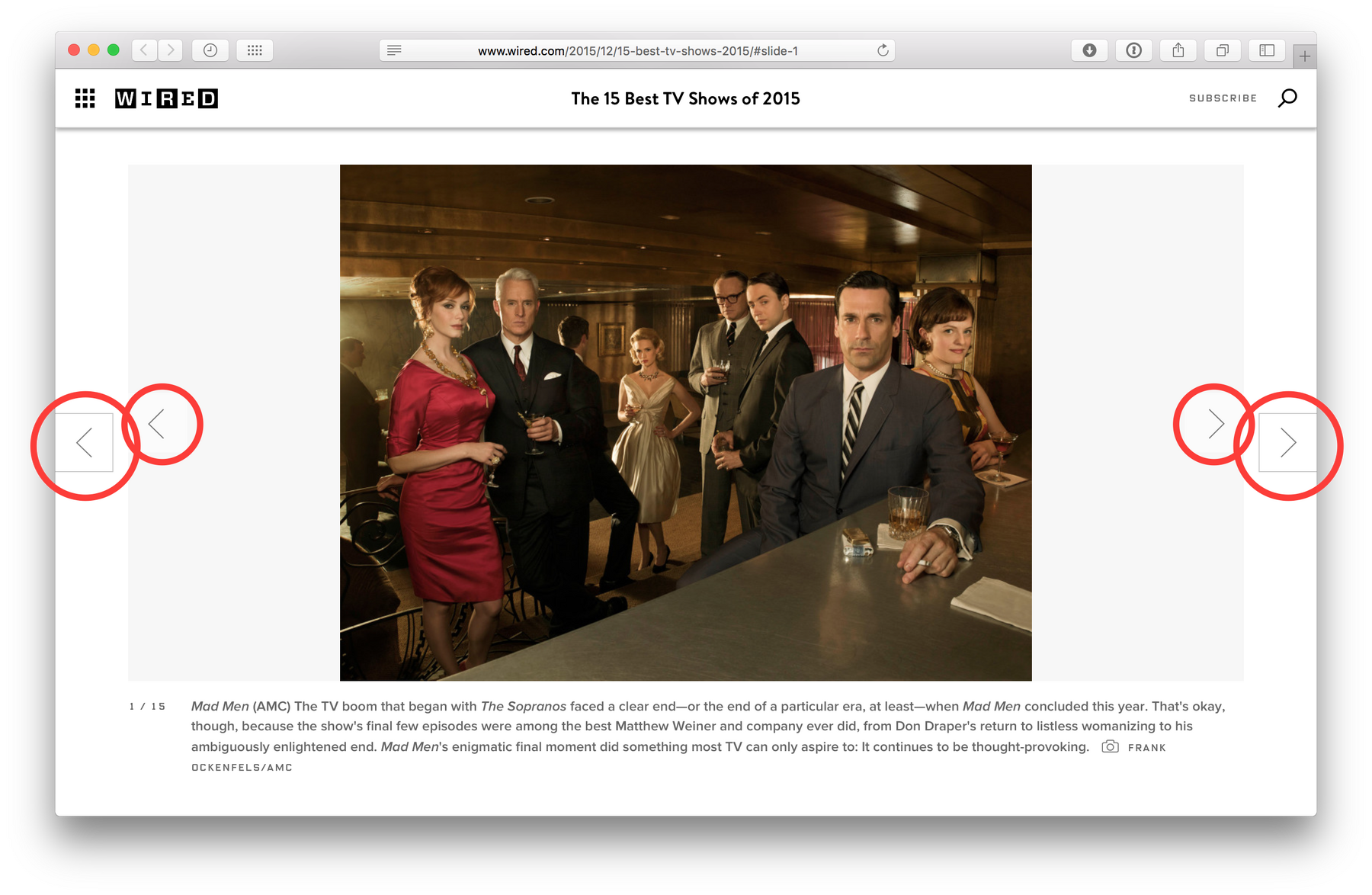The width and height of the screenshot is (1372, 895).
Task: Show all tabs overview icon
Action: (1222, 50)
